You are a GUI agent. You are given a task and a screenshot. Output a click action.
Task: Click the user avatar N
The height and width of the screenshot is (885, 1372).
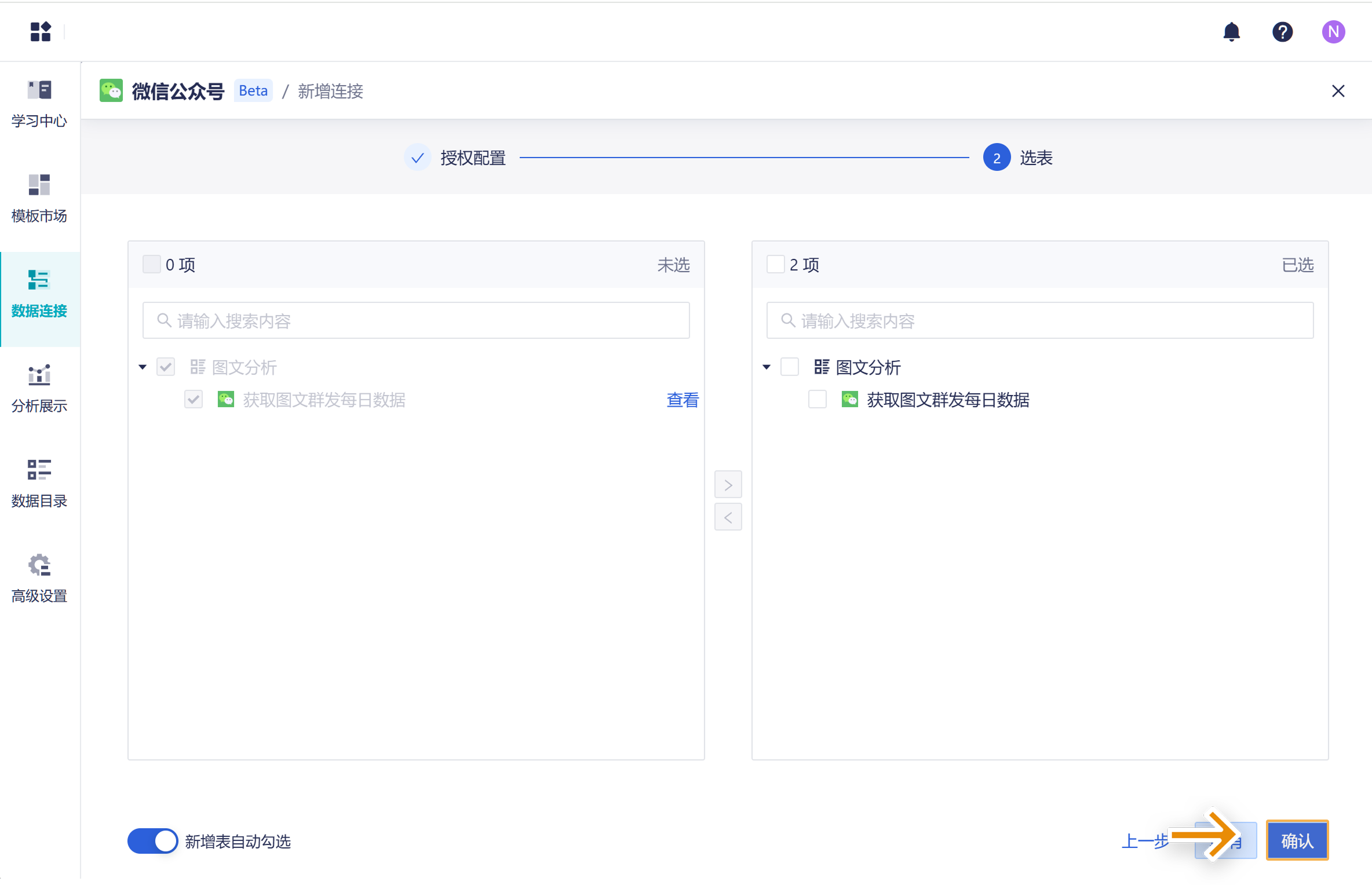[1333, 31]
